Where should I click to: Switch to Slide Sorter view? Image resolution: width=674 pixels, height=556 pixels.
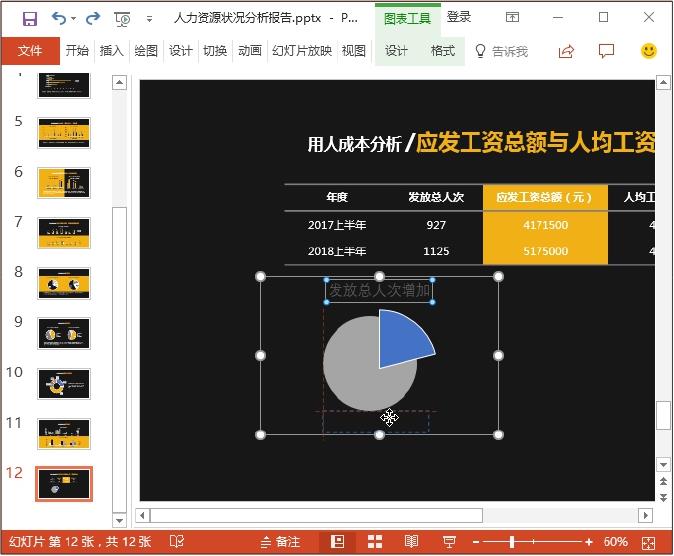[375, 541]
